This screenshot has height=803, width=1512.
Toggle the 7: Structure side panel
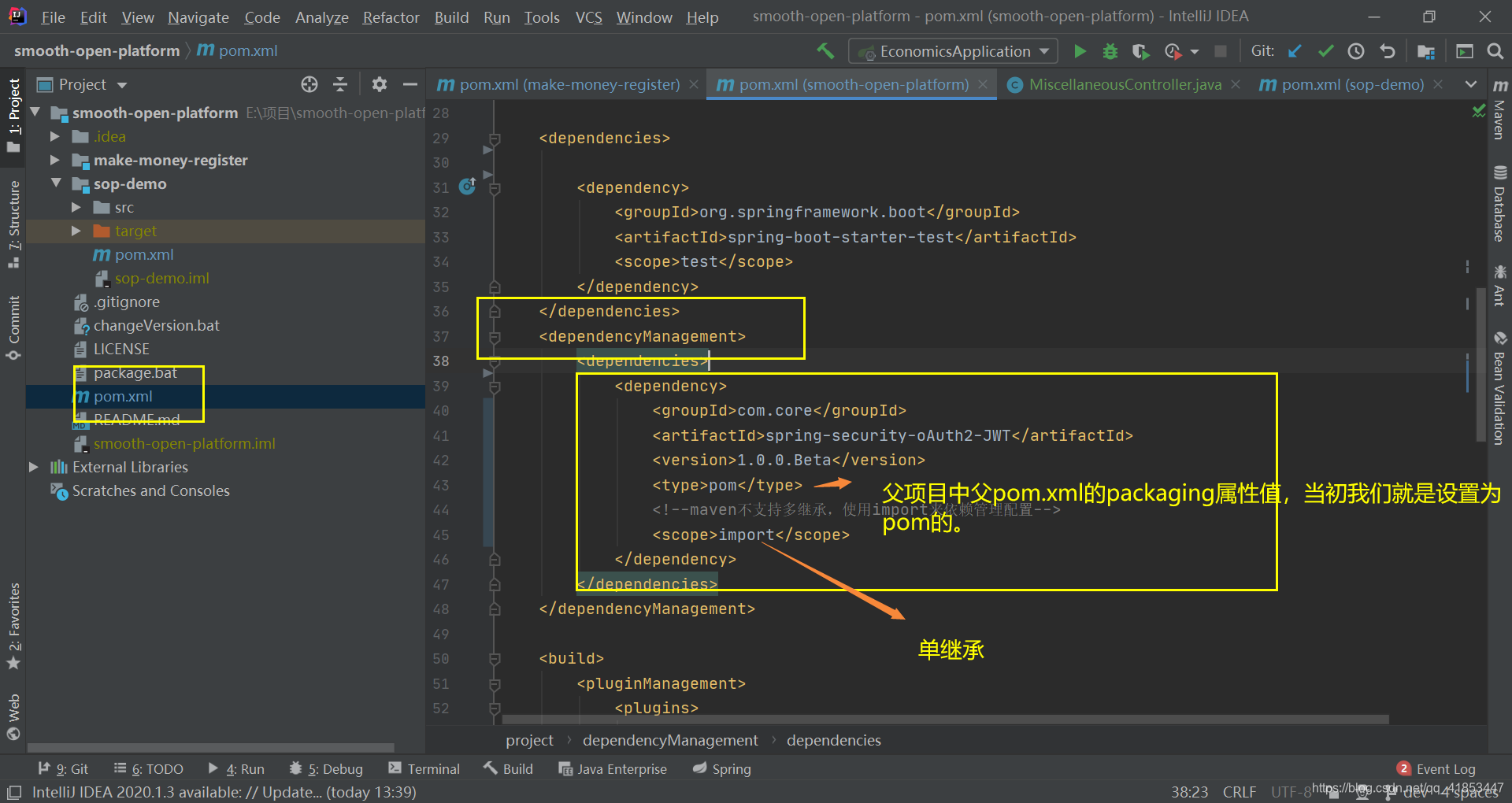coord(13,224)
